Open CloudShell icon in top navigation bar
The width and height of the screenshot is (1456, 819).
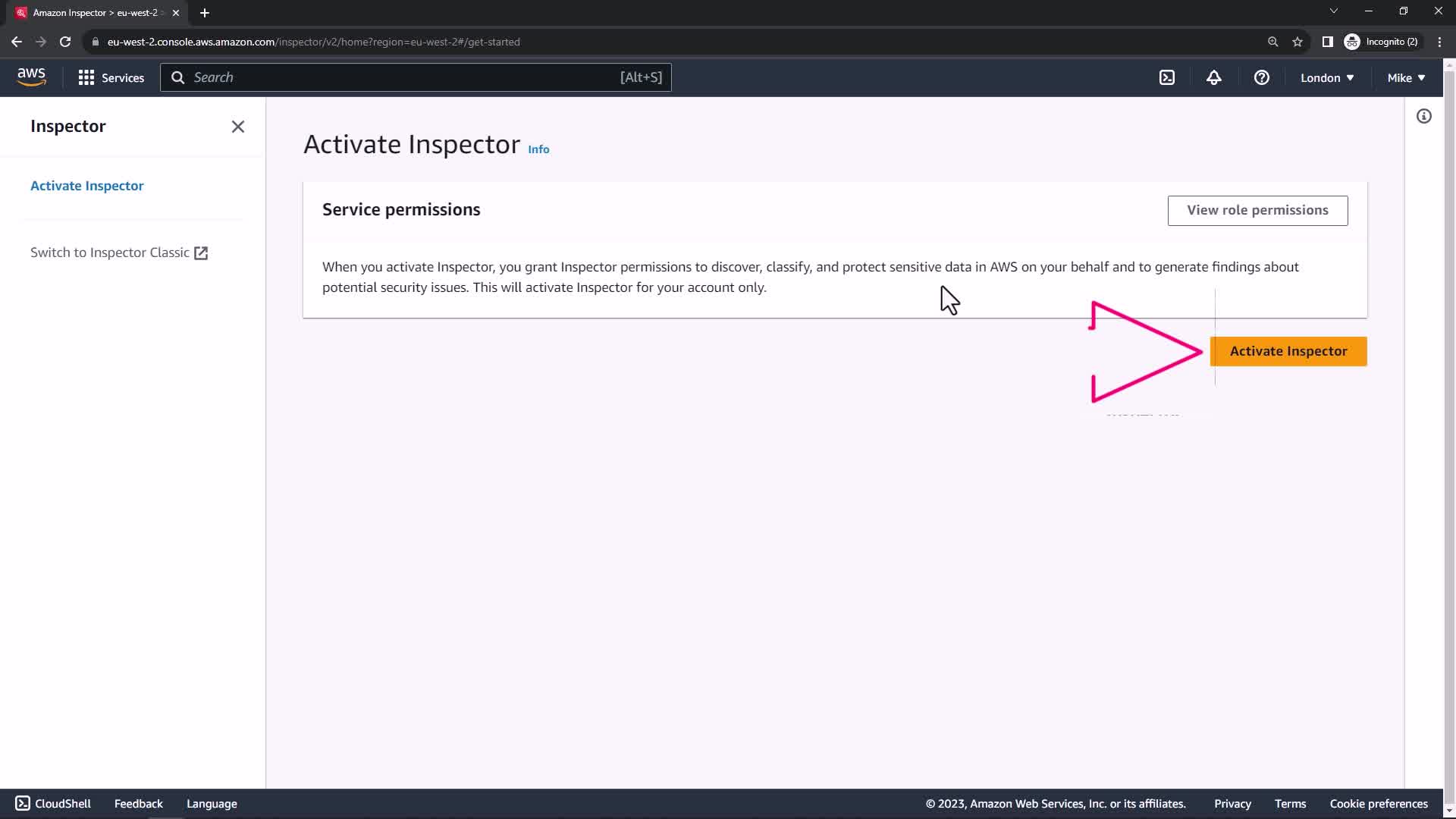tap(1167, 77)
